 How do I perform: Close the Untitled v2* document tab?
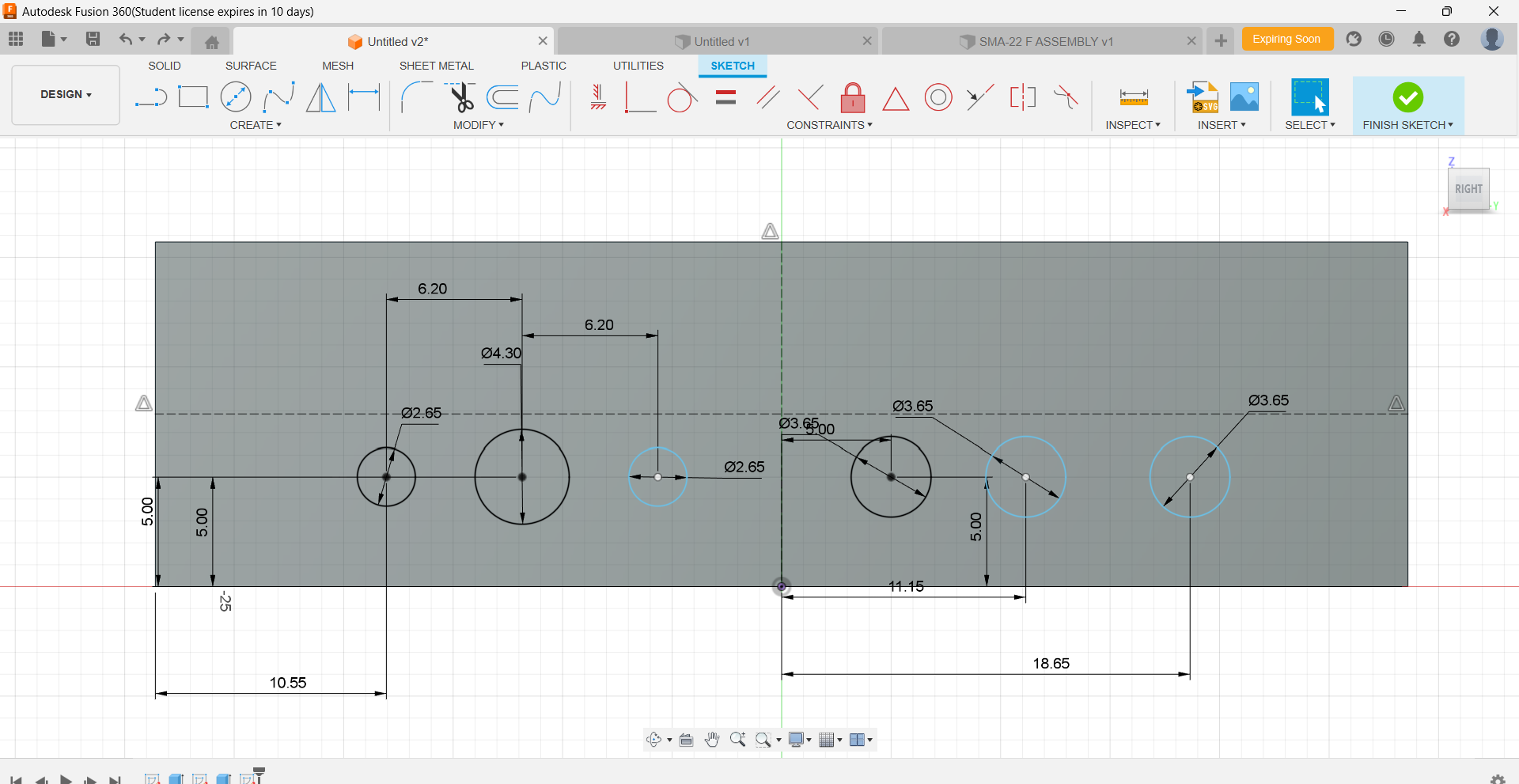tap(543, 41)
